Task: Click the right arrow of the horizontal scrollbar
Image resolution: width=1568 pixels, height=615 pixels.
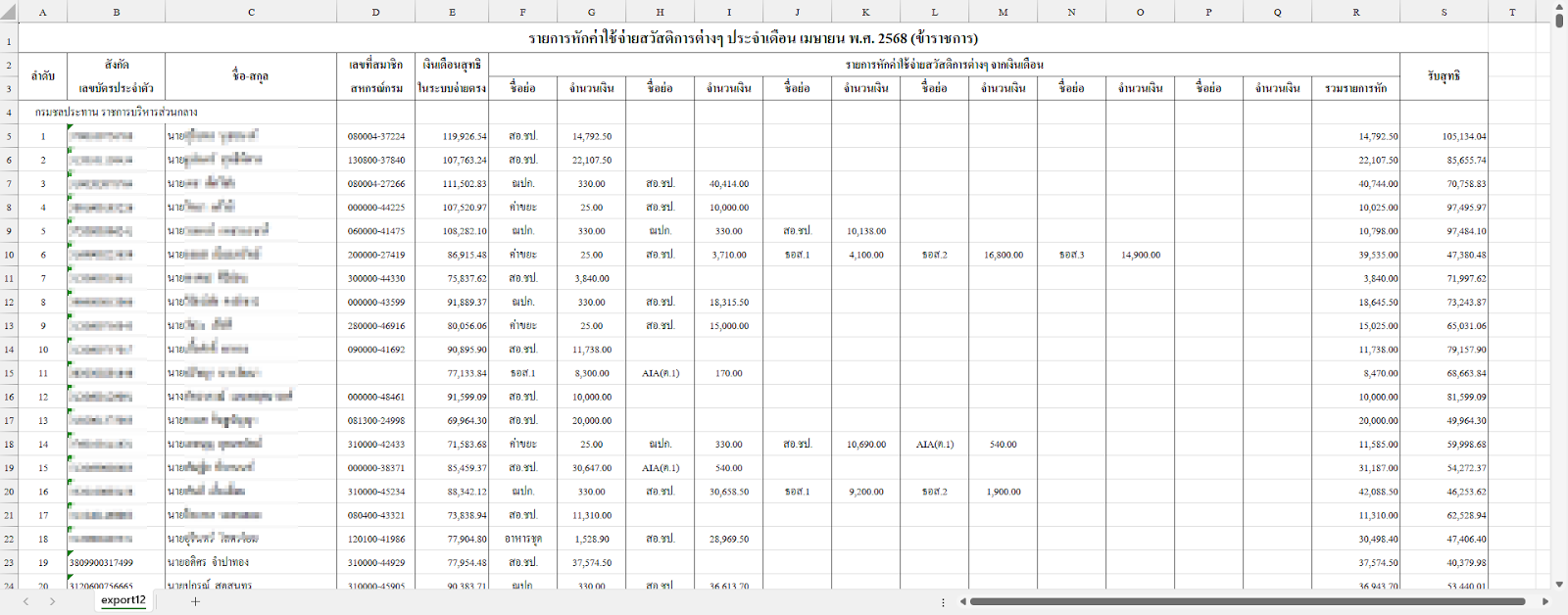Action: [x=1545, y=601]
